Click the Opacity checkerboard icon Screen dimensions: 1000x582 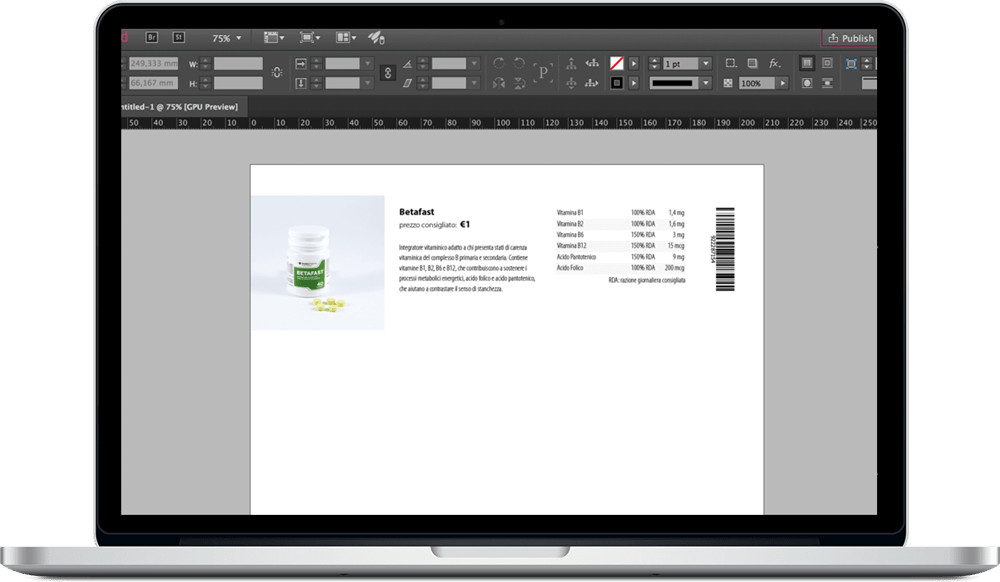pyautogui.click(x=728, y=83)
